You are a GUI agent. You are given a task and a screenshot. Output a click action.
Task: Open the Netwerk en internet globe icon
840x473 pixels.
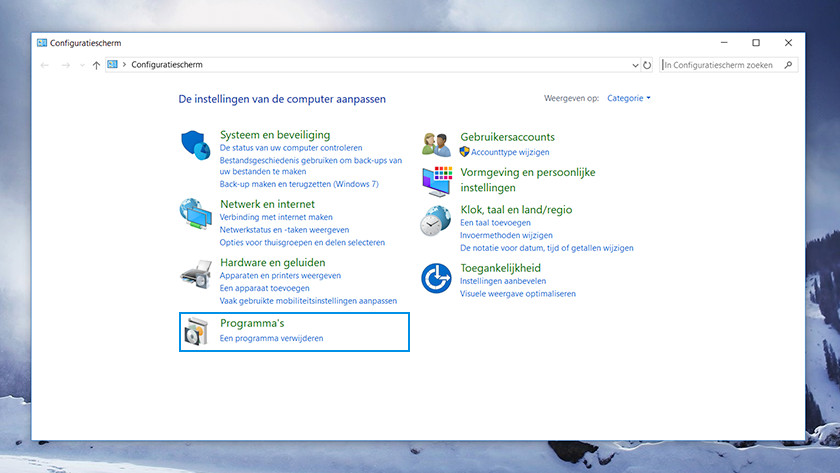[195, 214]
